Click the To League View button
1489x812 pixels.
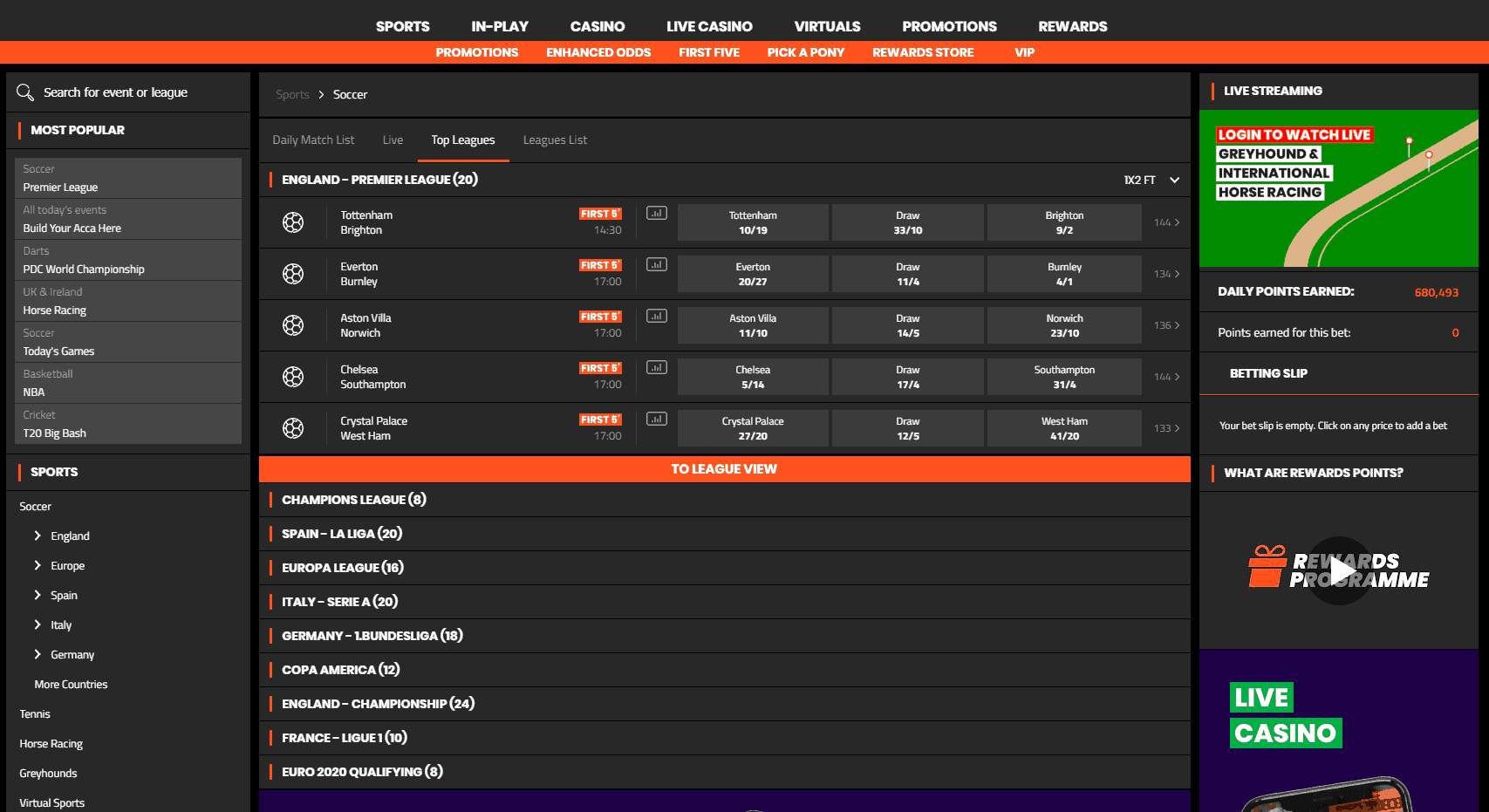[725, 469]
